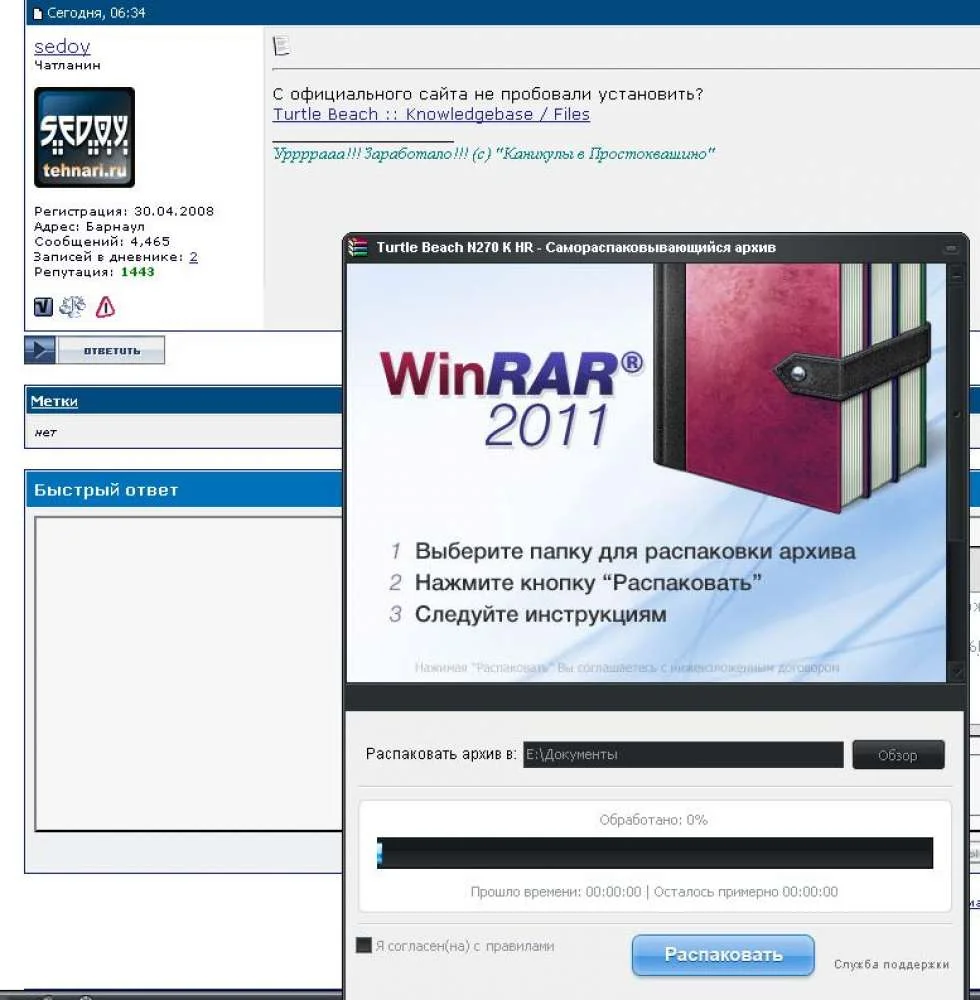The image size is (980, 1000).
Task: Open sedoy user profile link
Action: click(62, 47)
